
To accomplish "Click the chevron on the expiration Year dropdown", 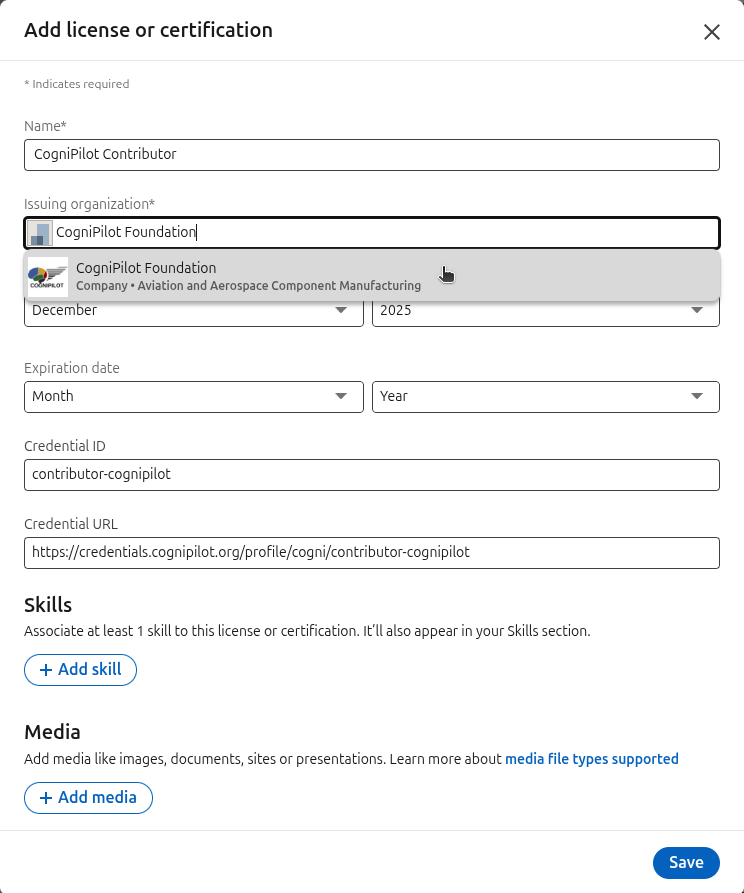I will coord(696,397).
